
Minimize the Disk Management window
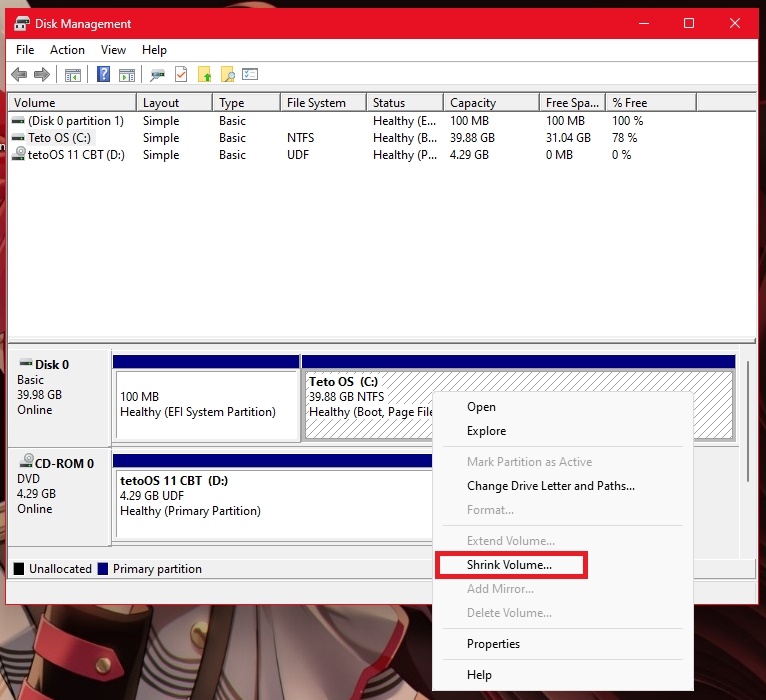[644, 23]
